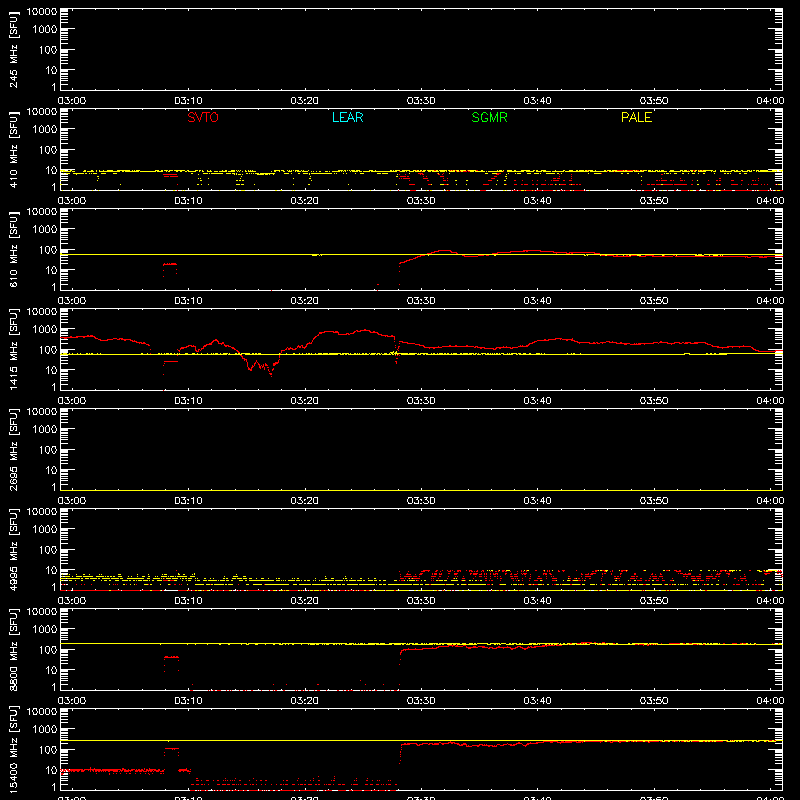This screenshot has height=800, width=800.
Task: Click the 1000 y-axis value on 410 MHz panel
Action: [45, 130]
